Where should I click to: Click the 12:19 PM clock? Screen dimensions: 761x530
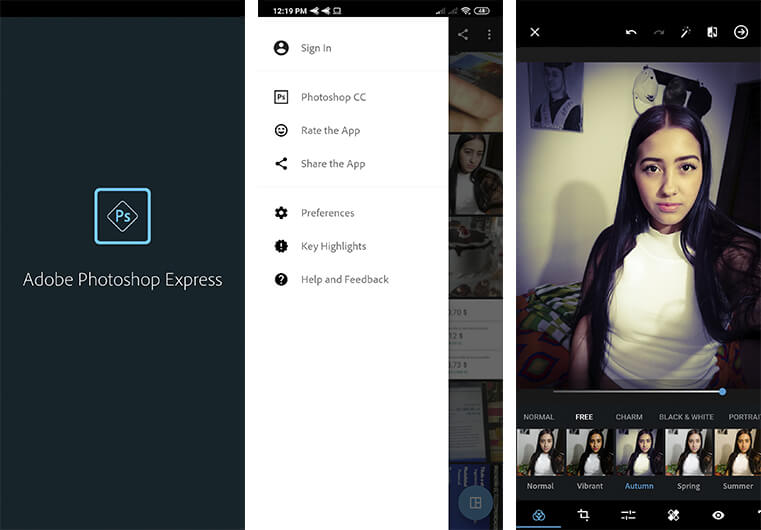pyautogui.click(x=290, y=11)
